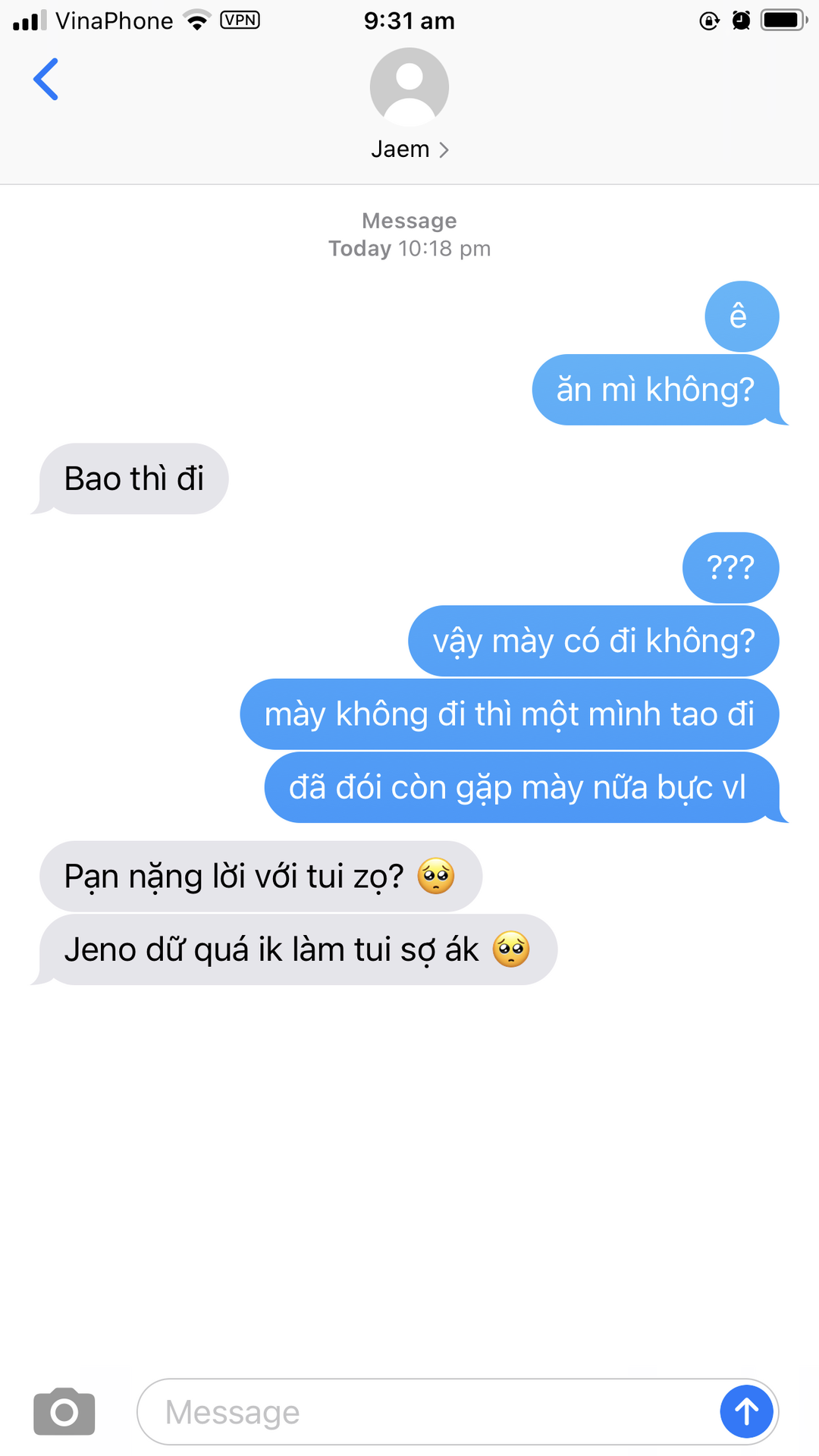The image size is (819, 1456).
Task: Tap the battery icon in status bar
Action: point(784,20)
